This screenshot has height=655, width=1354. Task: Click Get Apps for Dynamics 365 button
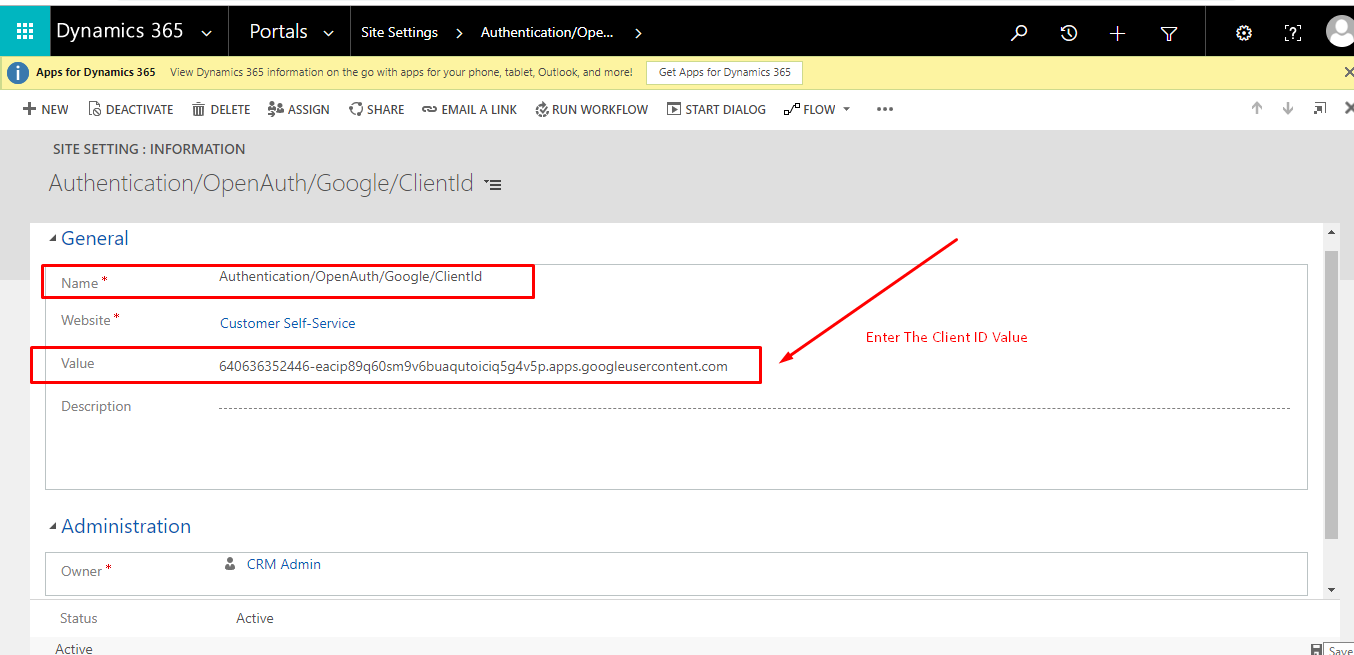click(725, 72)
